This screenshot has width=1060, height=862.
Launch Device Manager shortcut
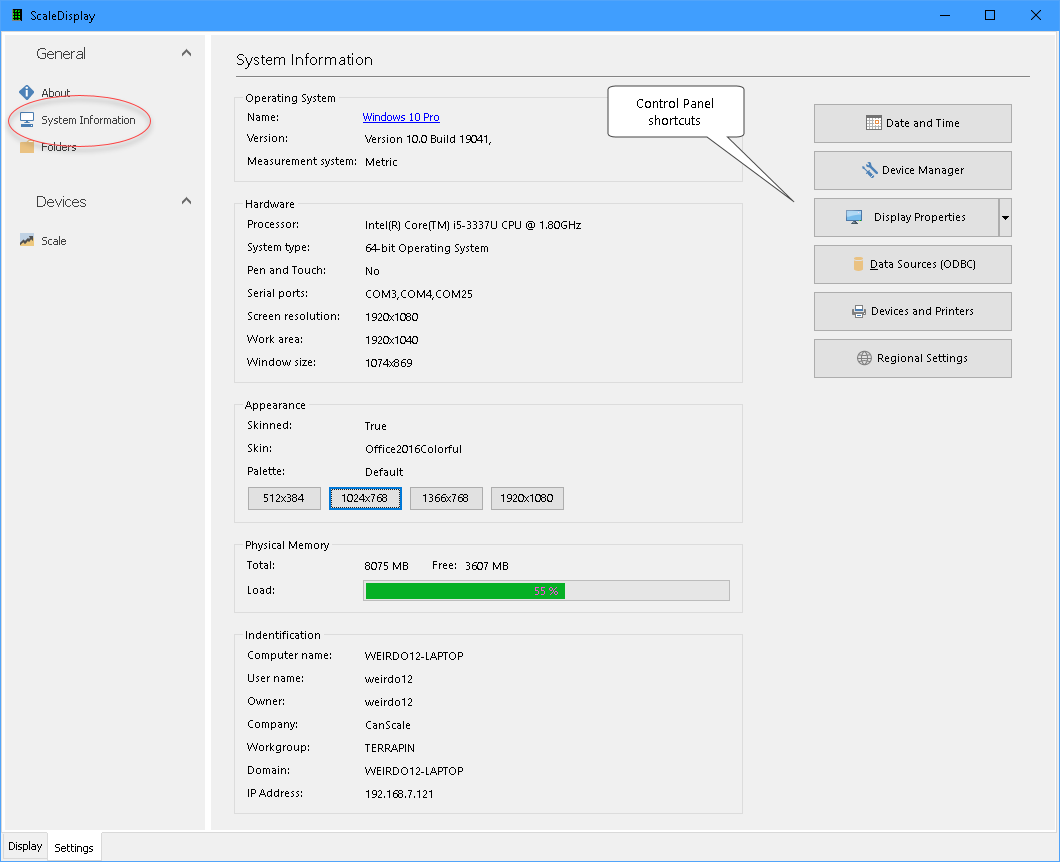tap(912, 170)
